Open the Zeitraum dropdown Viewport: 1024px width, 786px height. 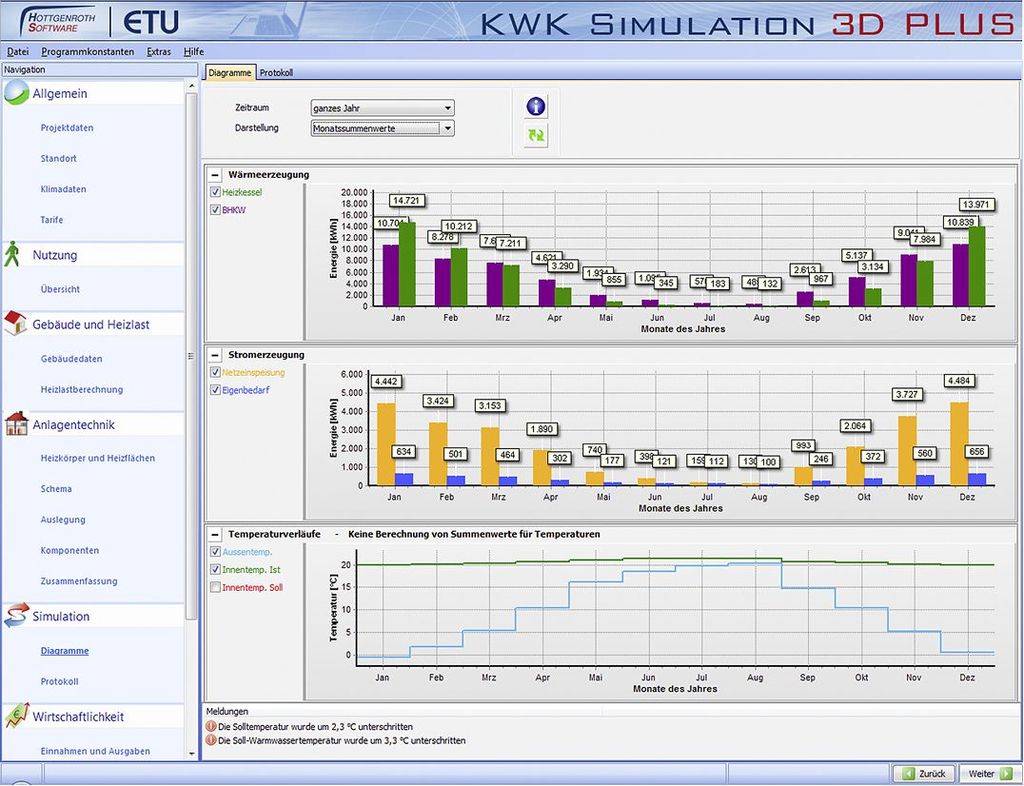click(383, 108)
